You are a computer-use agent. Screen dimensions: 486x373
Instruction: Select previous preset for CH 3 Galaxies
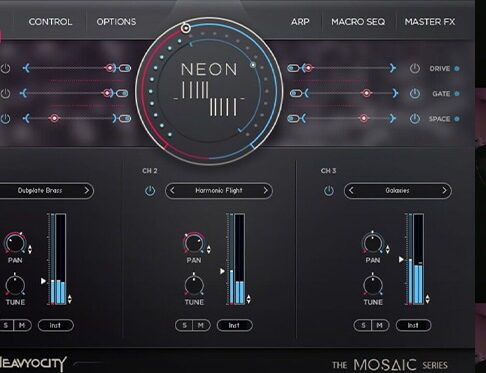[x=351, y=191]
